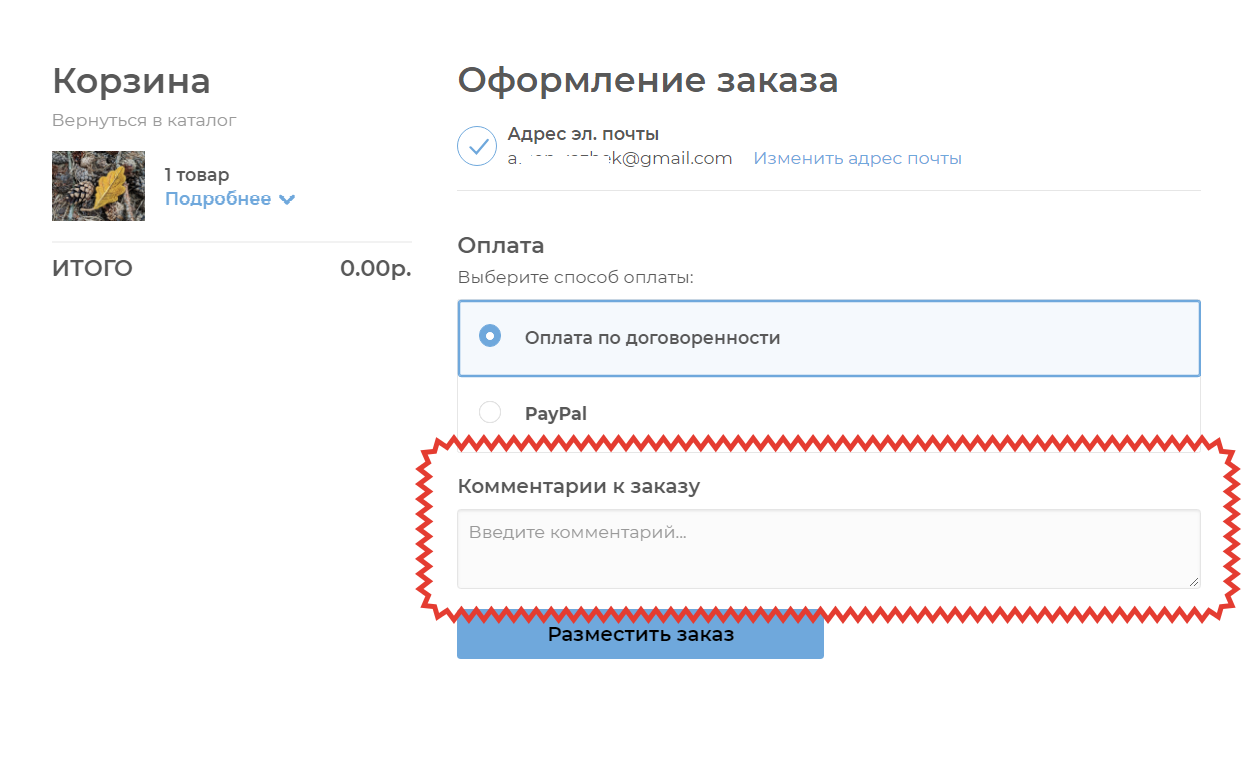
Task: Click the pine cone product thumbnail
Action: tap(98, 186)
